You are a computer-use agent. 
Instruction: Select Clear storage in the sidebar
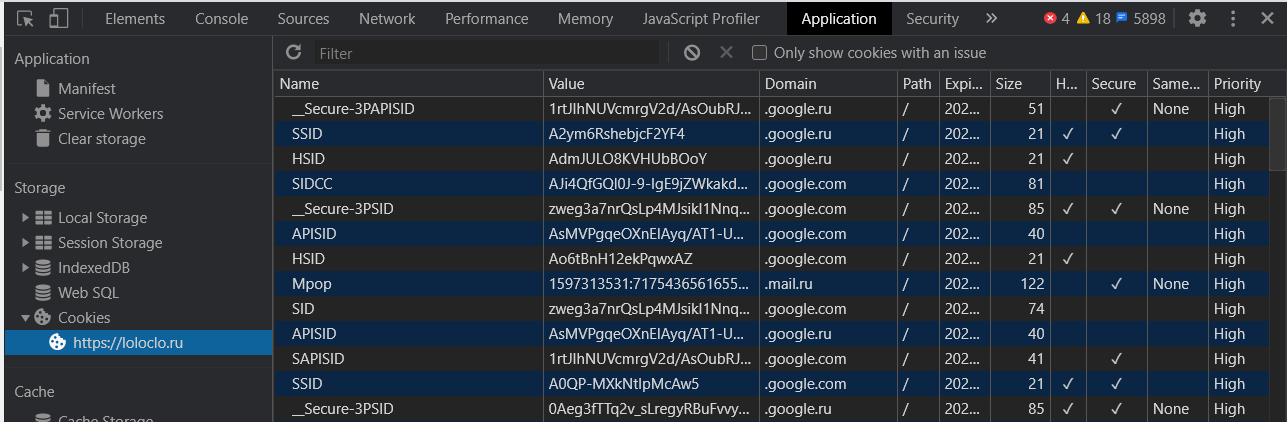click(x=138, y=139)
